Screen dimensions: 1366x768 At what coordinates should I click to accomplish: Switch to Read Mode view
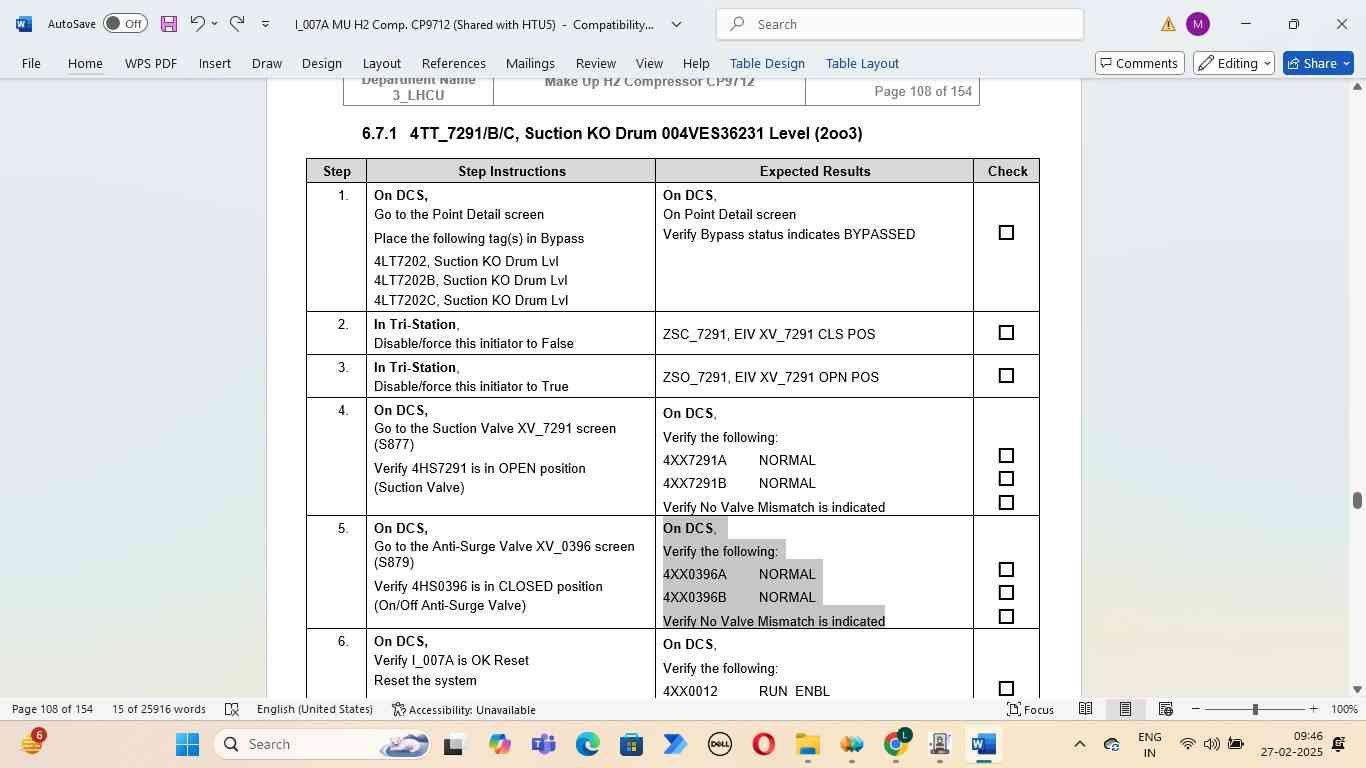coord(1085,709)
